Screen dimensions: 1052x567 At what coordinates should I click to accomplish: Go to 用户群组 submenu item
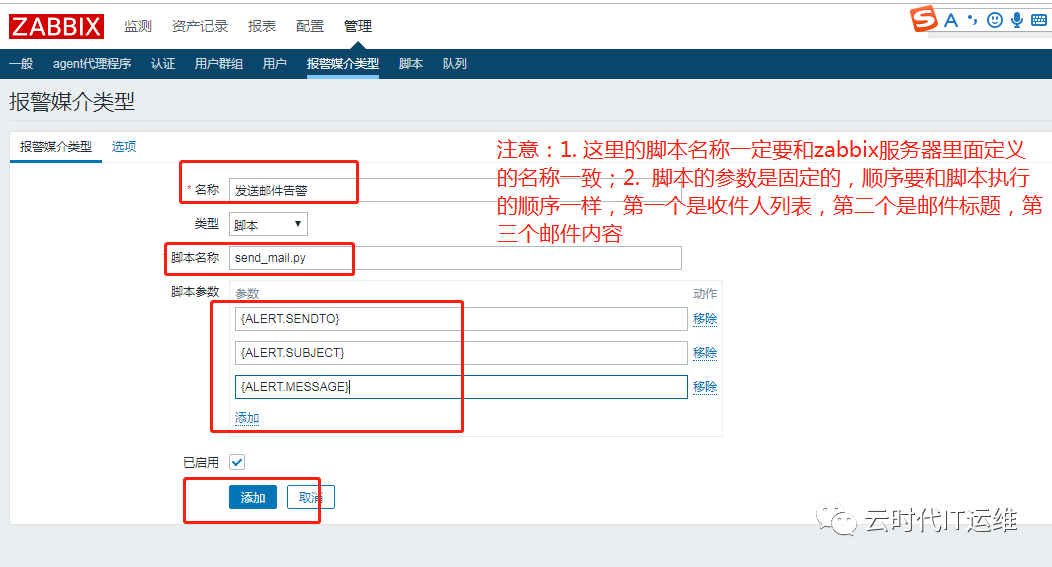219,64
